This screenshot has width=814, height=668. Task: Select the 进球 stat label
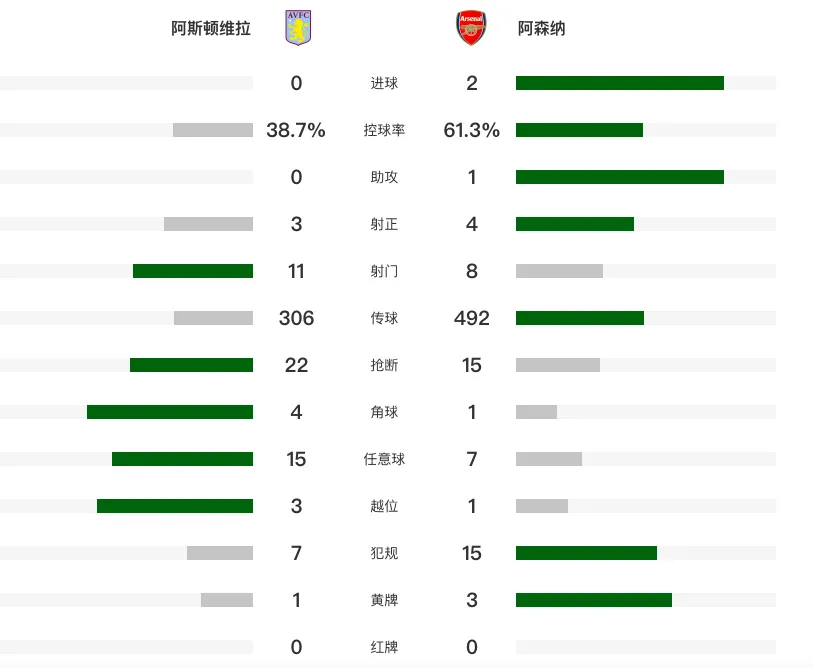coord(384,83)
